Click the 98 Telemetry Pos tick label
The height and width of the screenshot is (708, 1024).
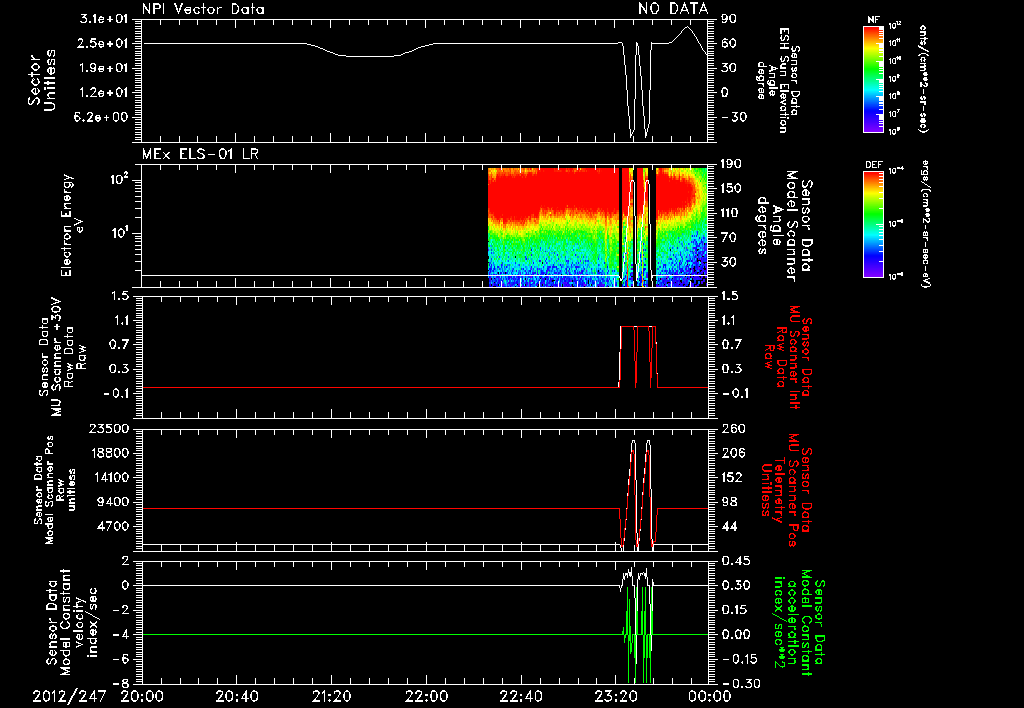[x=729, y=502]
